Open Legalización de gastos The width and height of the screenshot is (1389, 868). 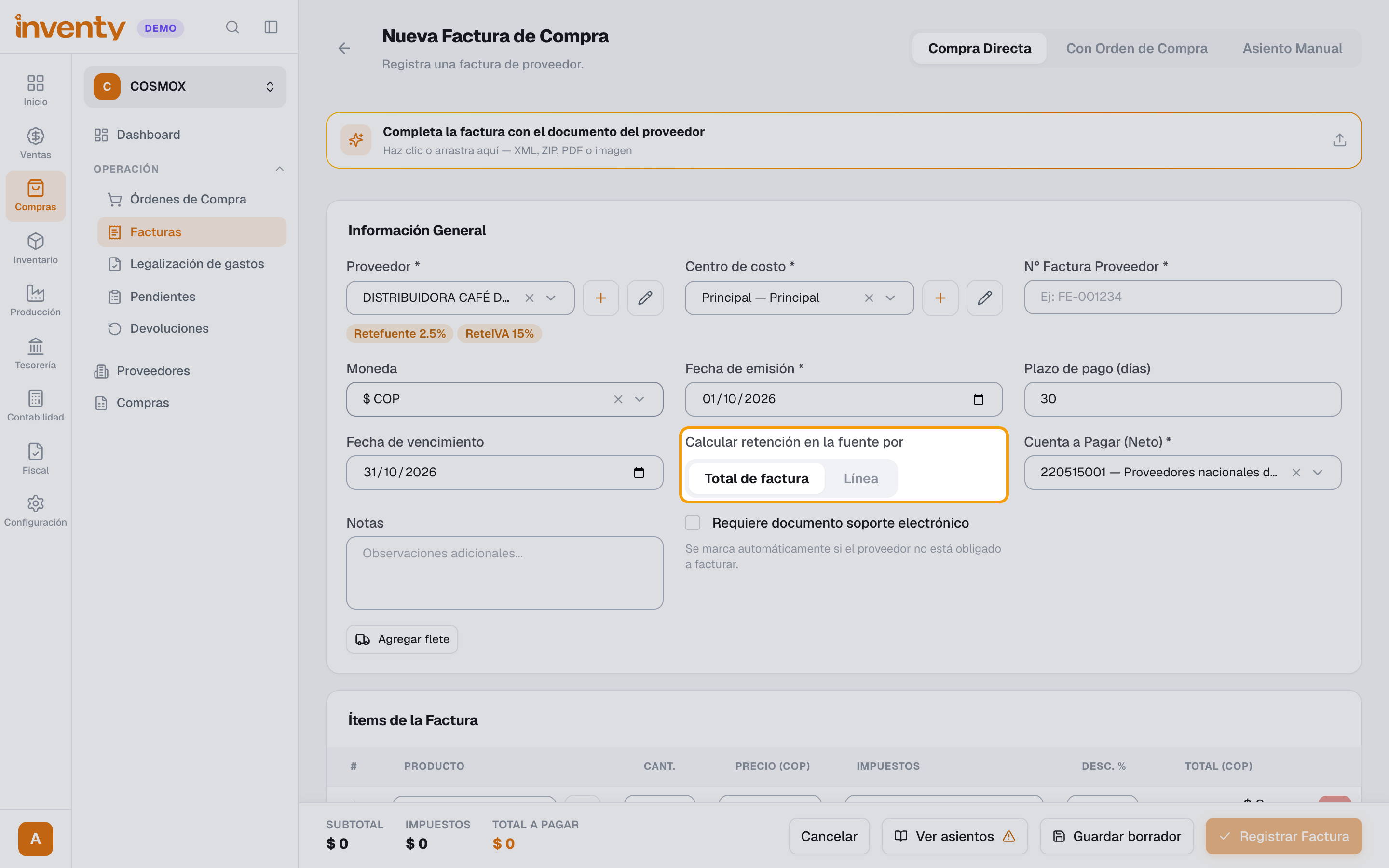191,264
